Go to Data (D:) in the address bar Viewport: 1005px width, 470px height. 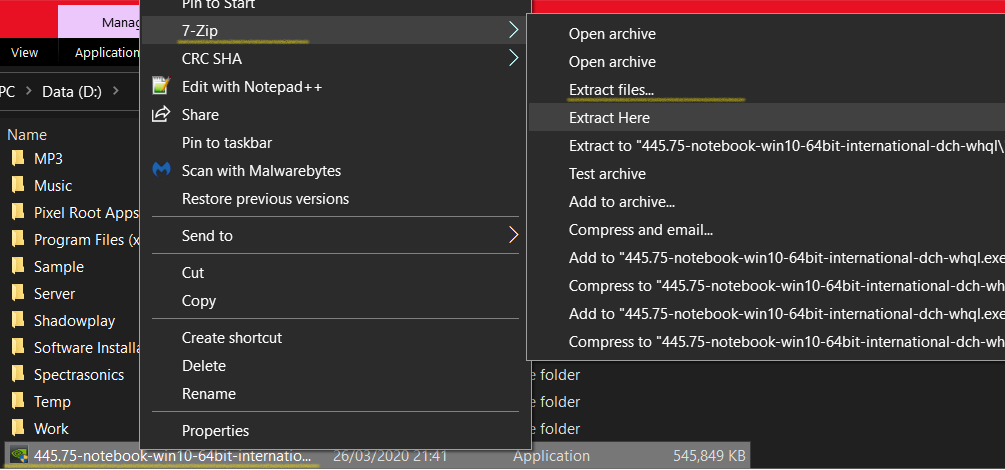coord(72,91)
